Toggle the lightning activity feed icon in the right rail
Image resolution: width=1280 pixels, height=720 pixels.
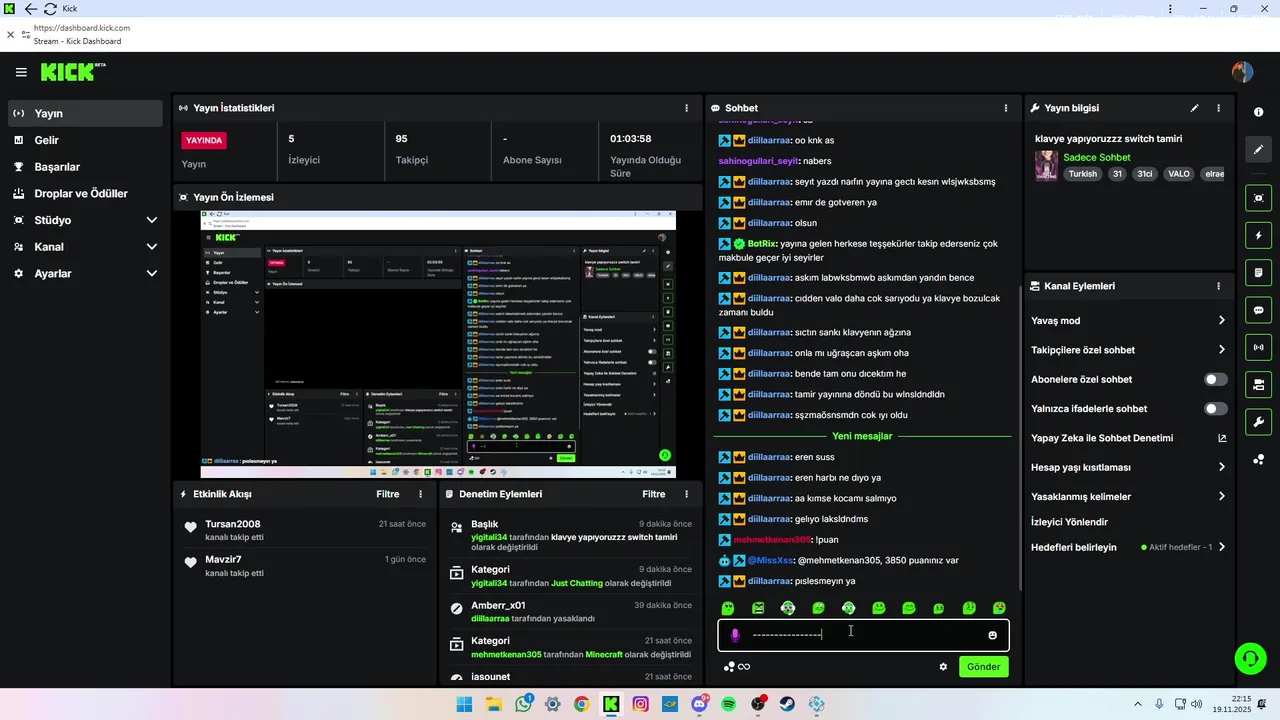[x=1259, y=236]
